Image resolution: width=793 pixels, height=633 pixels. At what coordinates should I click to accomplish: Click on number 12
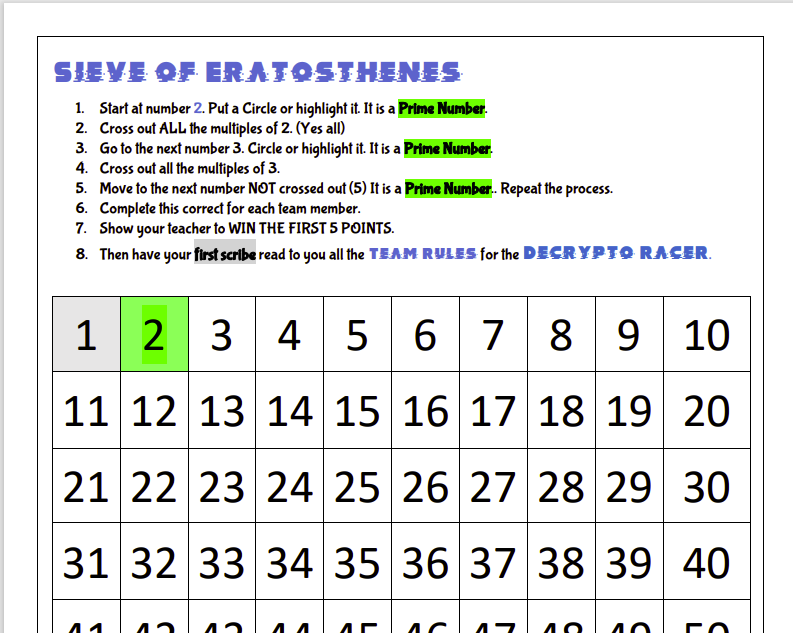[154, 410]
